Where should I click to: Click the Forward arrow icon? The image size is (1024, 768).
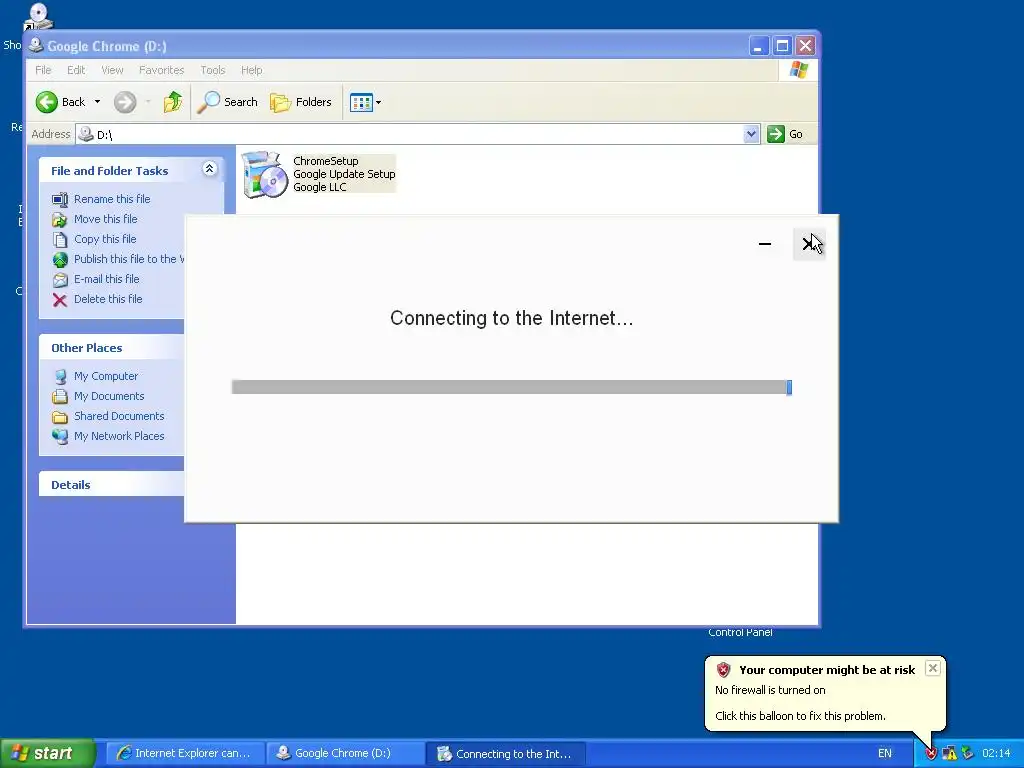tap(125, 102)
